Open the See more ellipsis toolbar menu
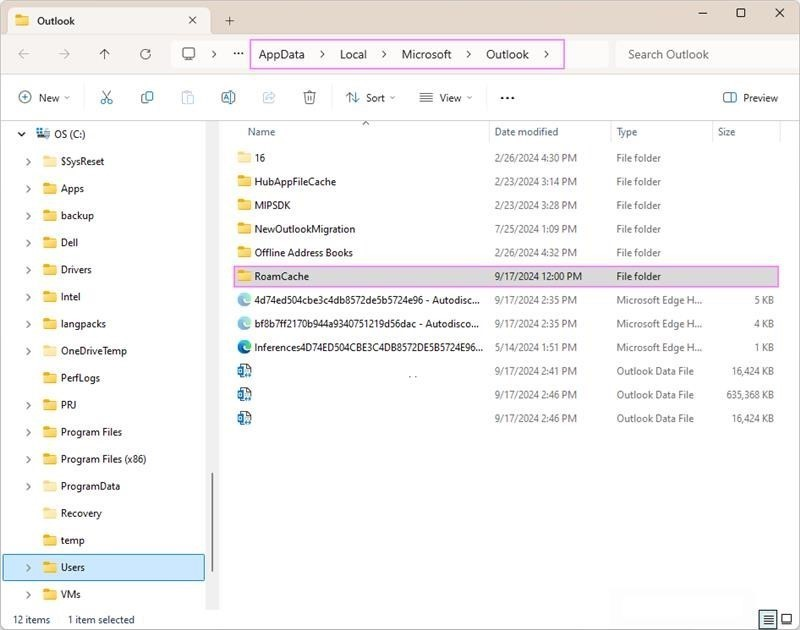The image size is (800, 630). pos(507,98)
